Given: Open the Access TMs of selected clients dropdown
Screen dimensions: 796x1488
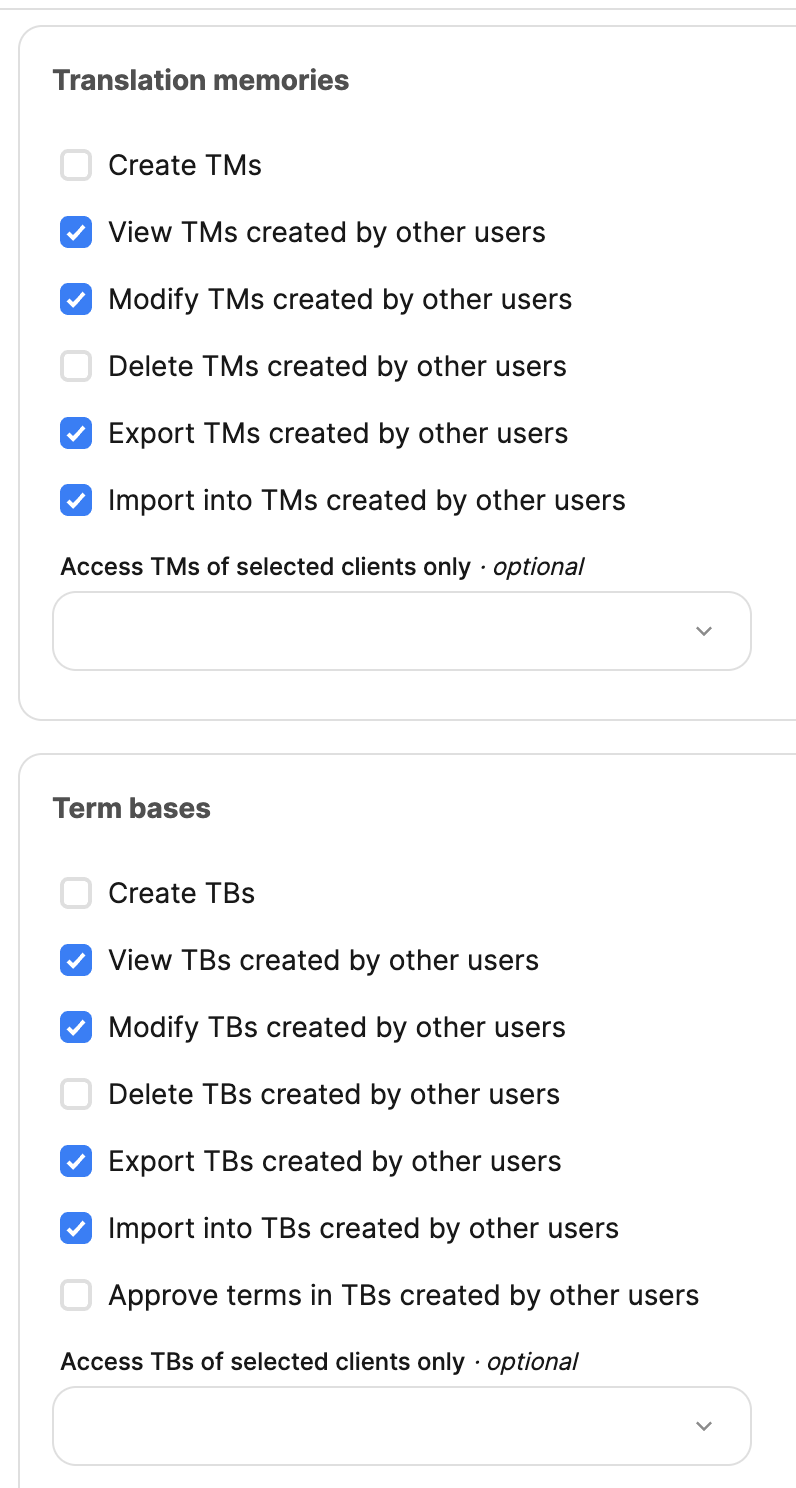Looking at the screenshot, I should (400, 631).
